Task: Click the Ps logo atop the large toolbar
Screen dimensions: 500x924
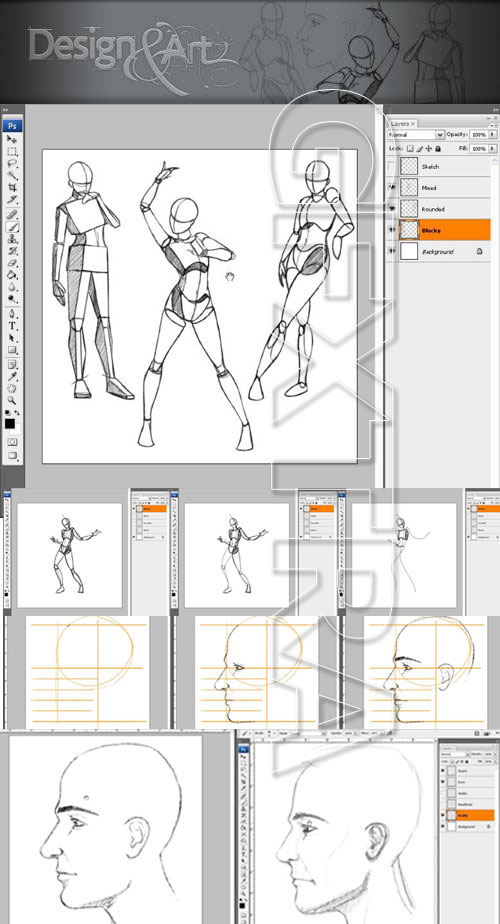Action: [12, 125]
